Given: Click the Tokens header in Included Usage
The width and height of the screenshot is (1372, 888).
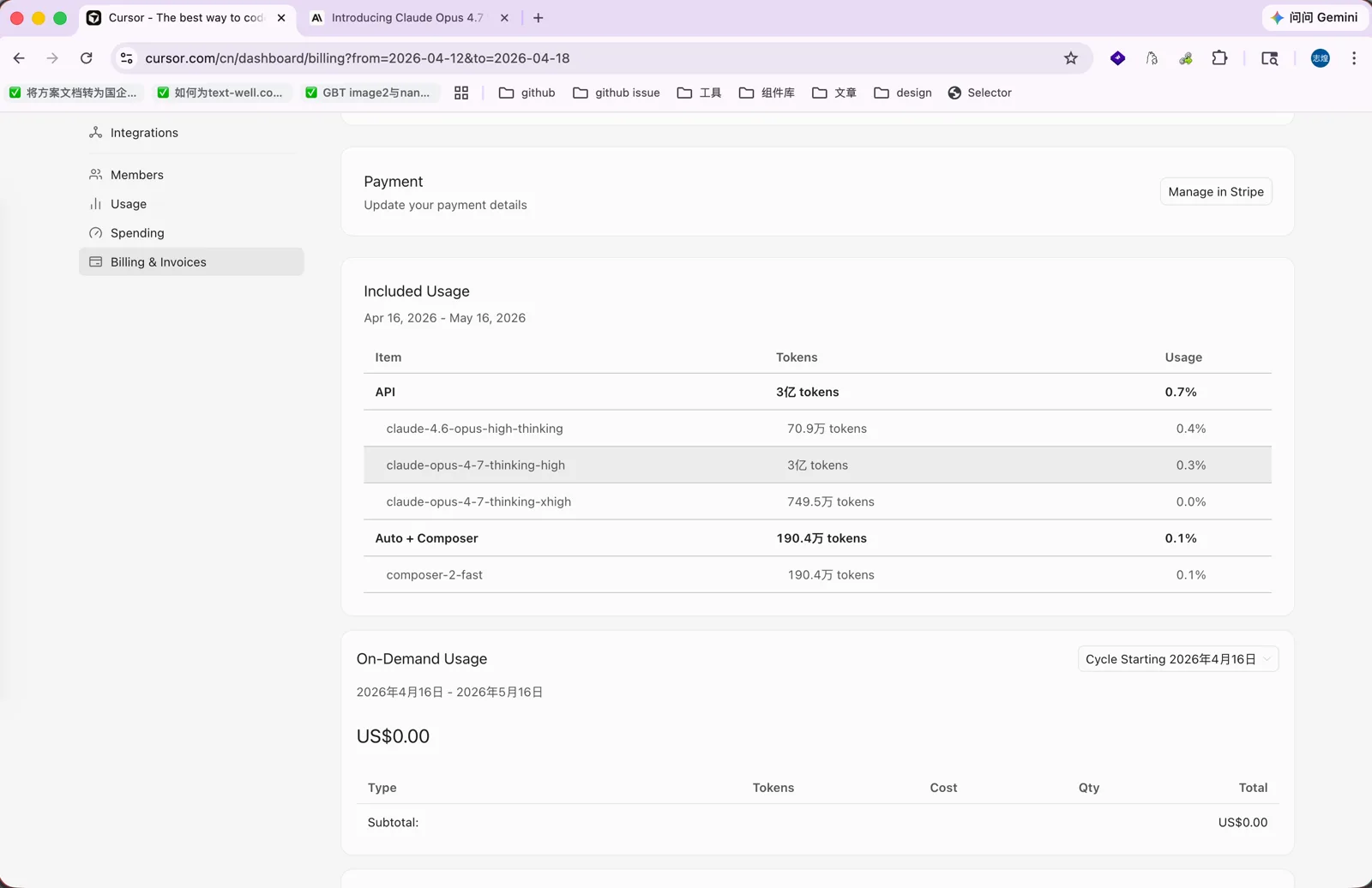Looking at the screenshot, I should pos(797,357).
